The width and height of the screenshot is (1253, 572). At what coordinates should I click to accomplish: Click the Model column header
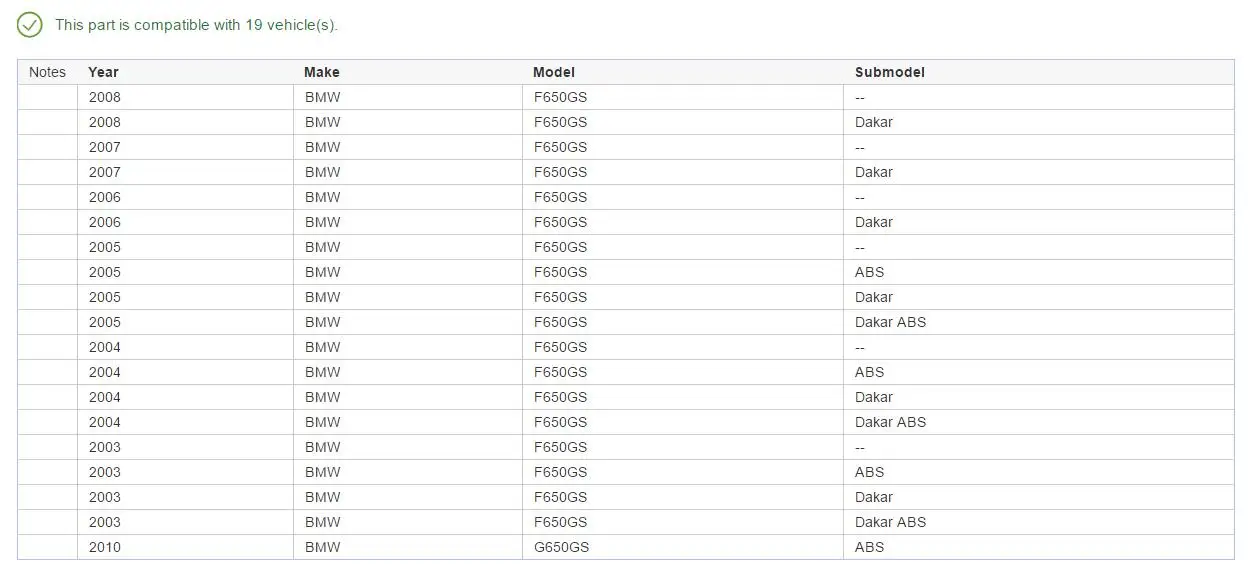pyautogui.click(x=554, y=72)
